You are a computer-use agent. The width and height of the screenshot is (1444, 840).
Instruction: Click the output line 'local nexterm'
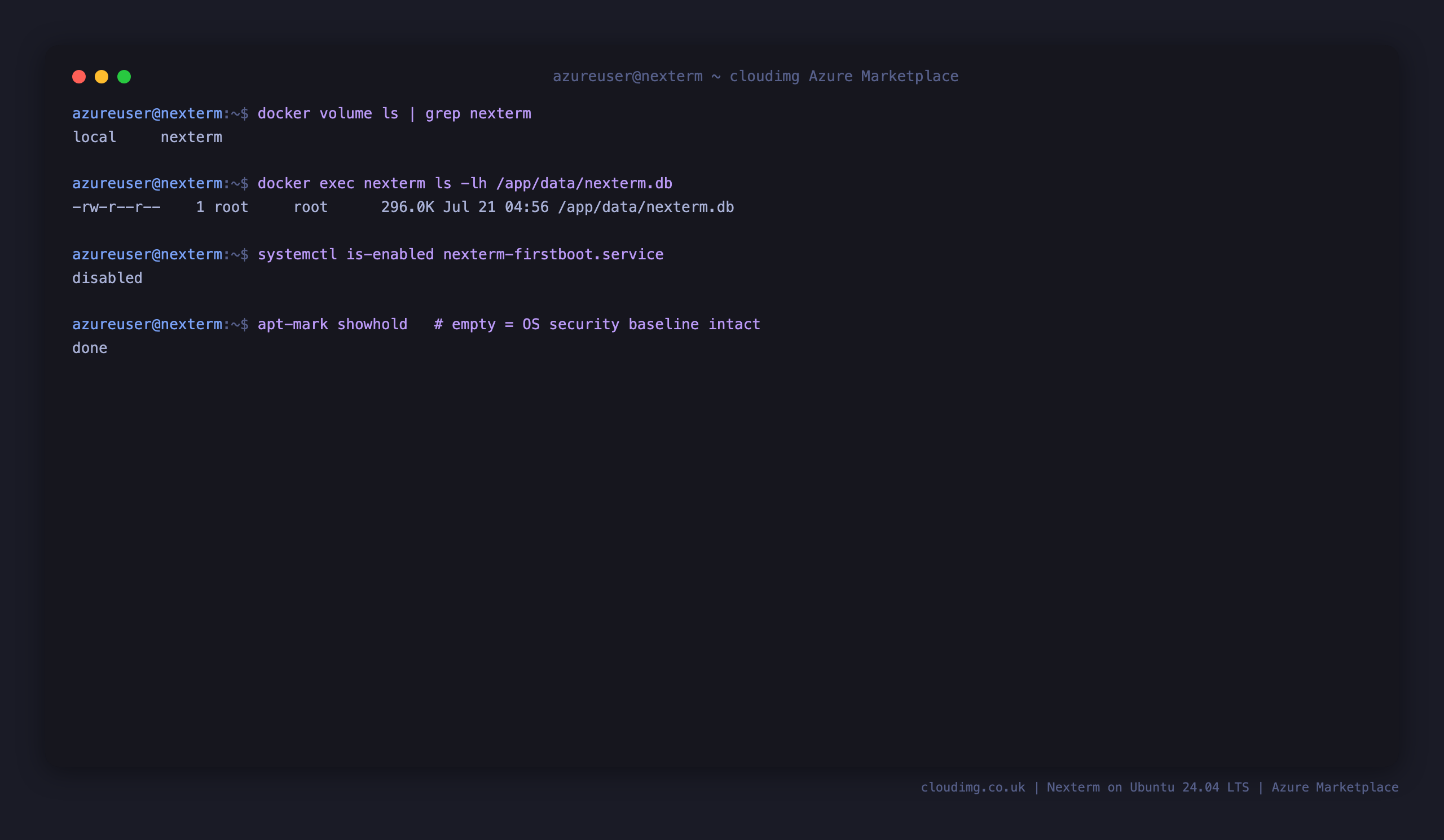click(x=147, y=137)
